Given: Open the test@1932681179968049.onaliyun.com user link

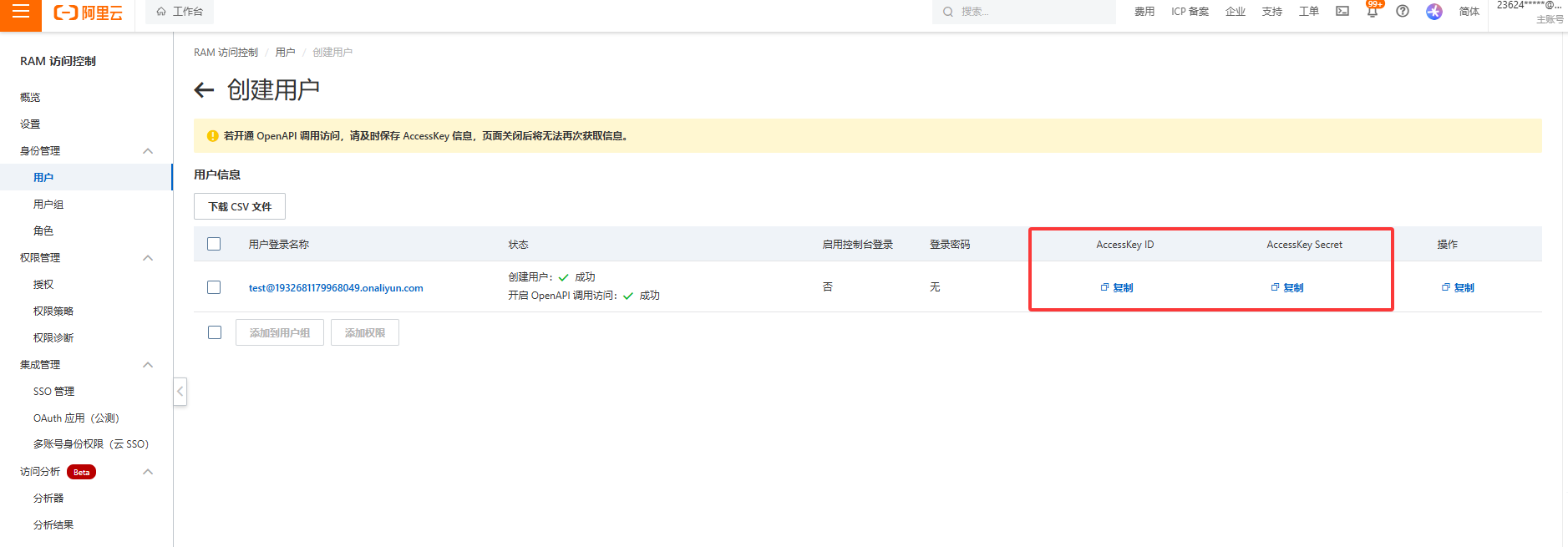Looking at the screenshot, I should pyautogui.click(x=336, y=288).
